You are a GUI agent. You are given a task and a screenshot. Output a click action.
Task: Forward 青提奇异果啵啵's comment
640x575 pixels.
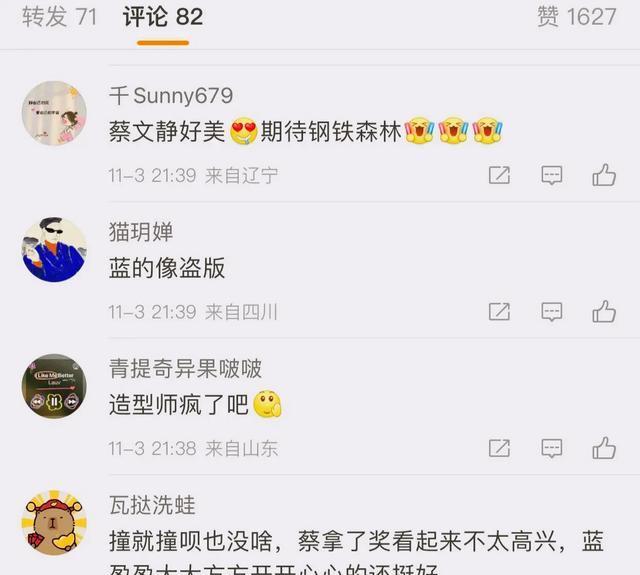point(499,448)
